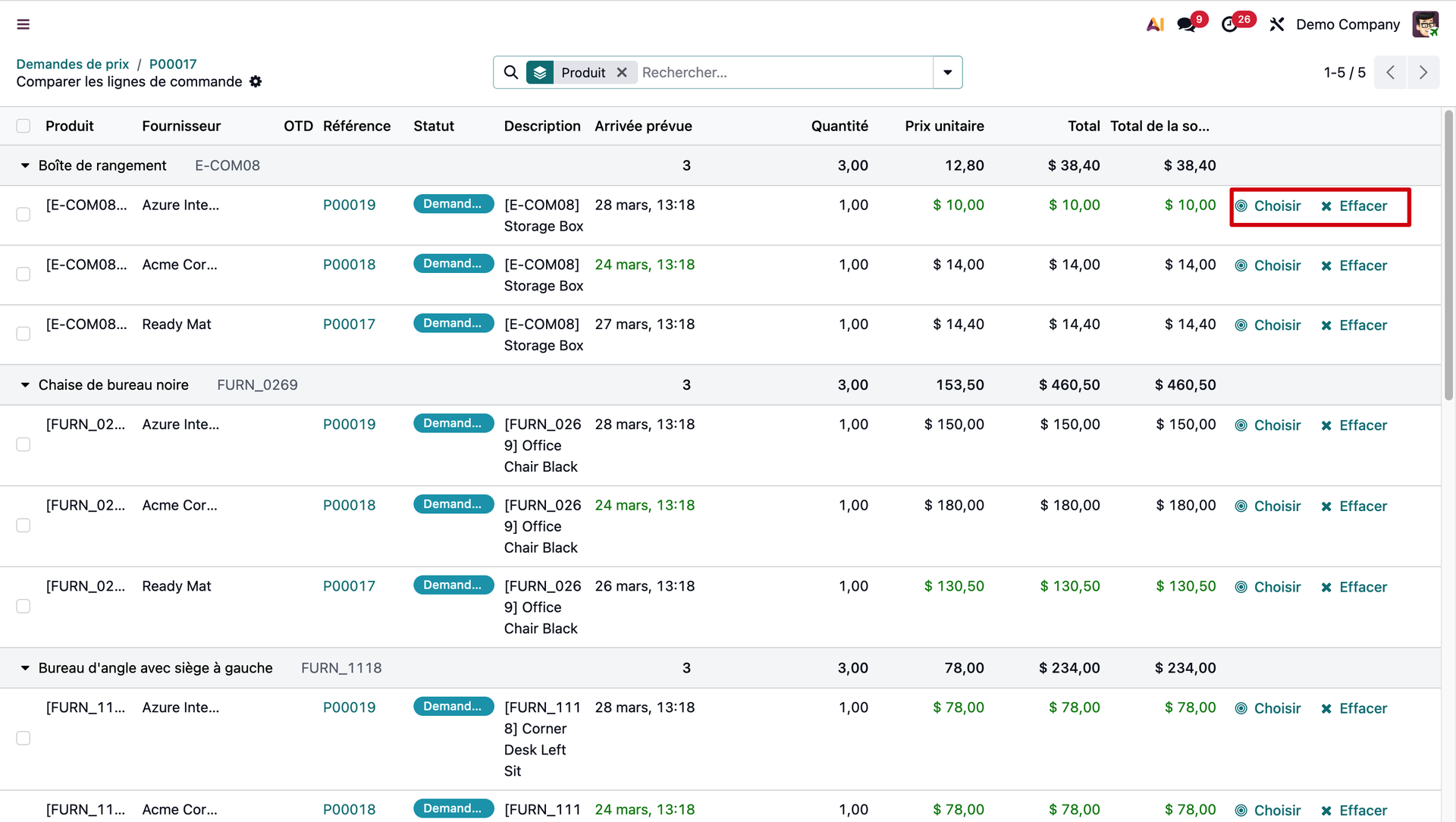The image size is (1456, 822).
Task: Click the search magnifier icon
Action: [511, 72]
